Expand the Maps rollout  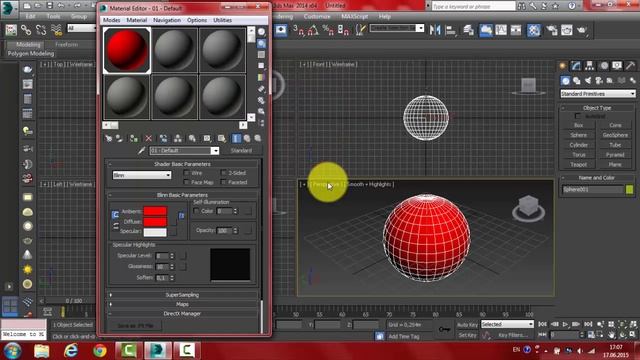(182, 304)
